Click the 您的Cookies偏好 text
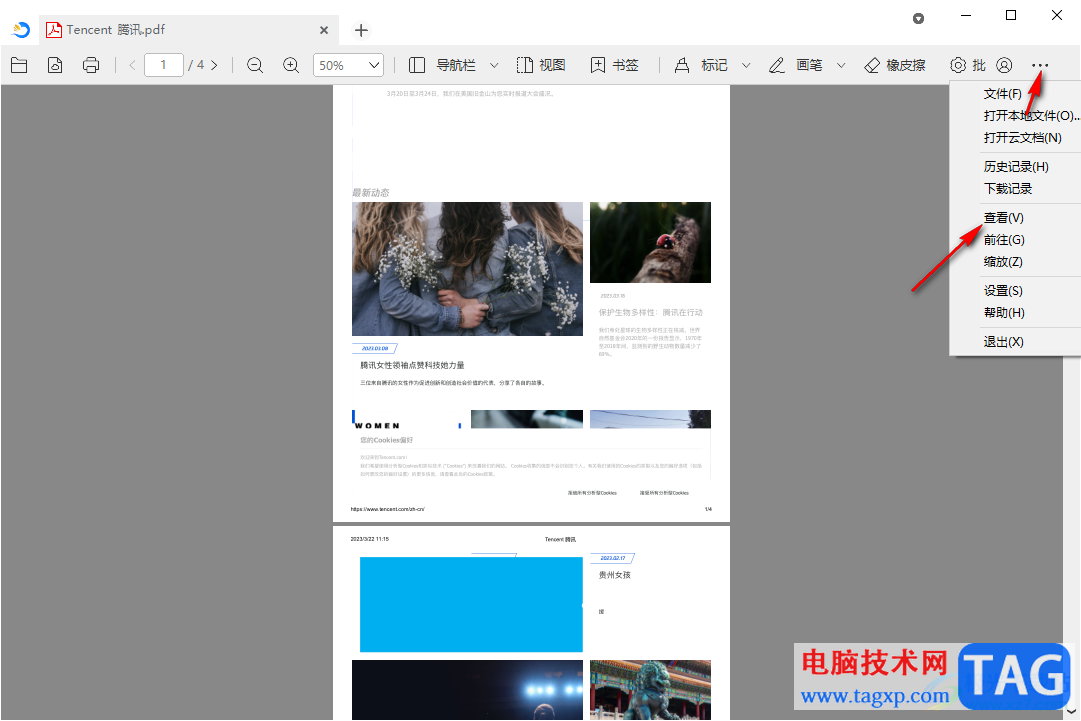Image resolution: width=1081 pixels, height=721 pixels. (x=386, y=440)
